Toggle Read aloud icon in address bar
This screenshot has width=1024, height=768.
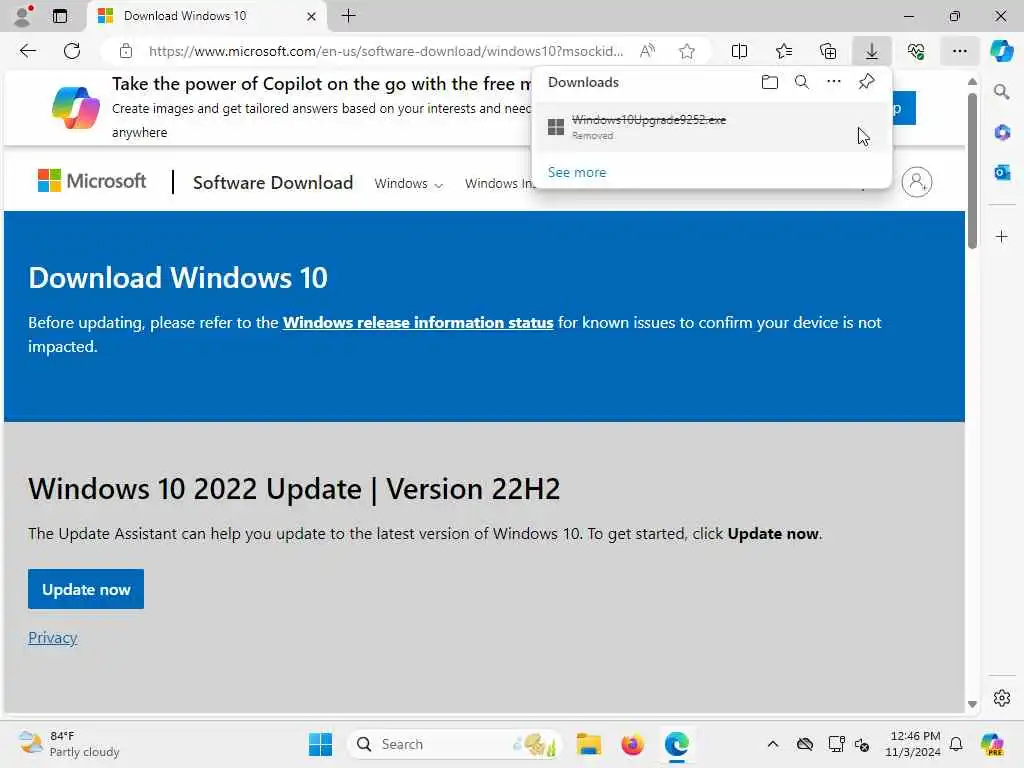[647, 51]
